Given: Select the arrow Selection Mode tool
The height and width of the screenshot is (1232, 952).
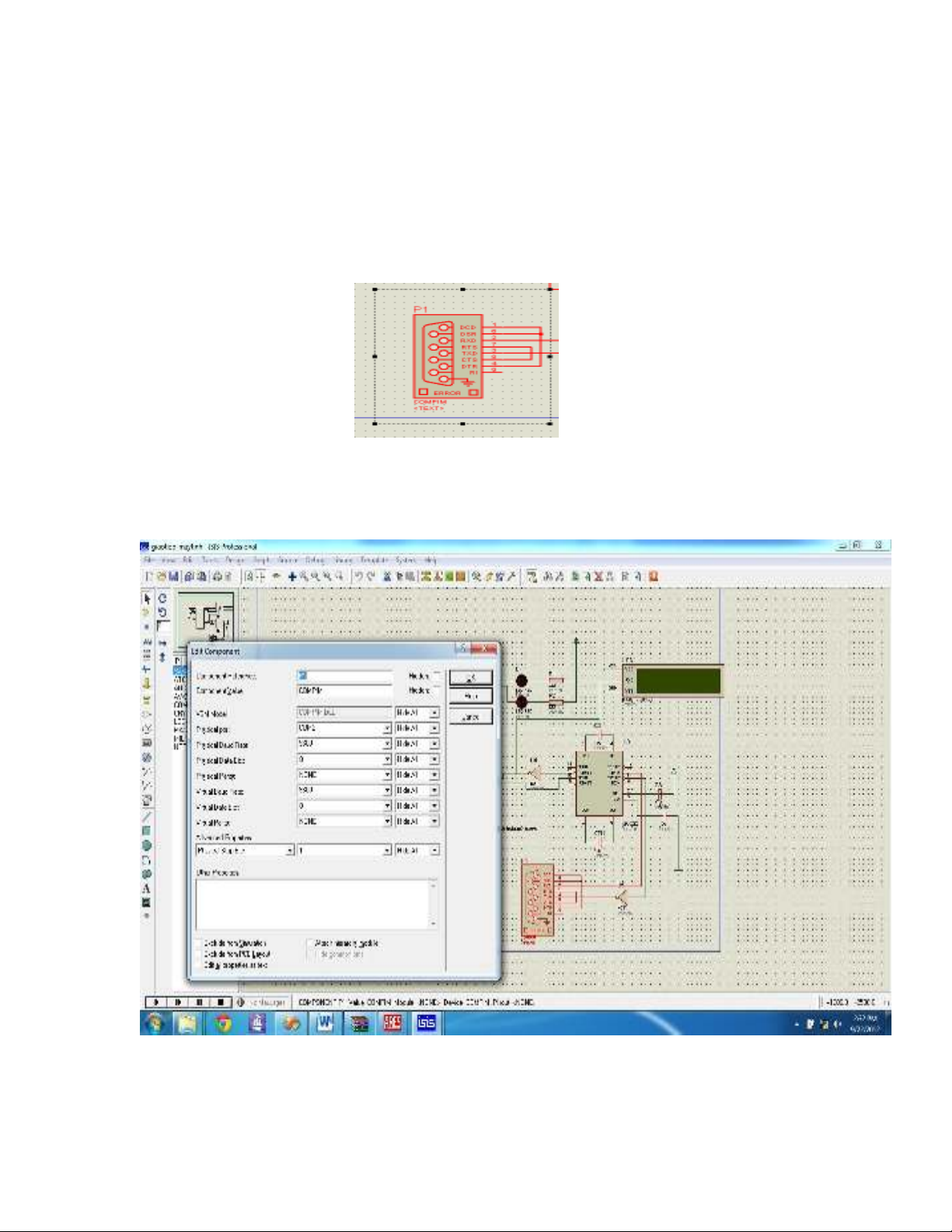Looking at the screenshot, I should point(147,599).
